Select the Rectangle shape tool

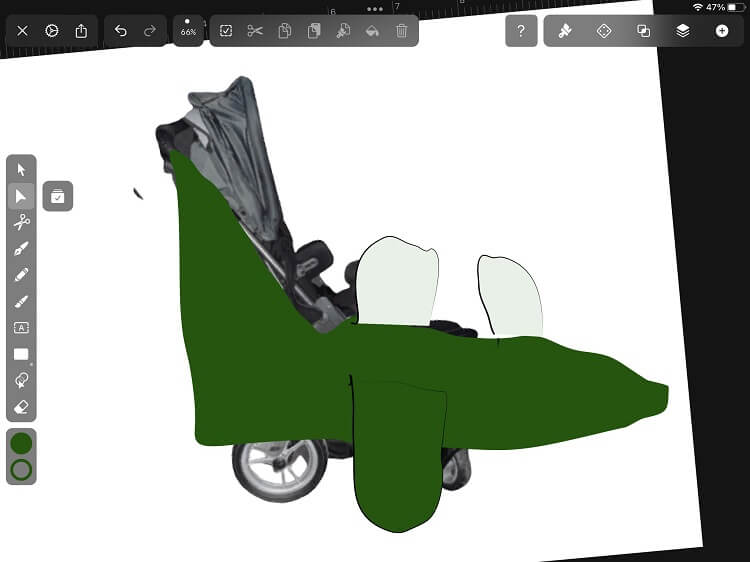[x=21, y=354]
